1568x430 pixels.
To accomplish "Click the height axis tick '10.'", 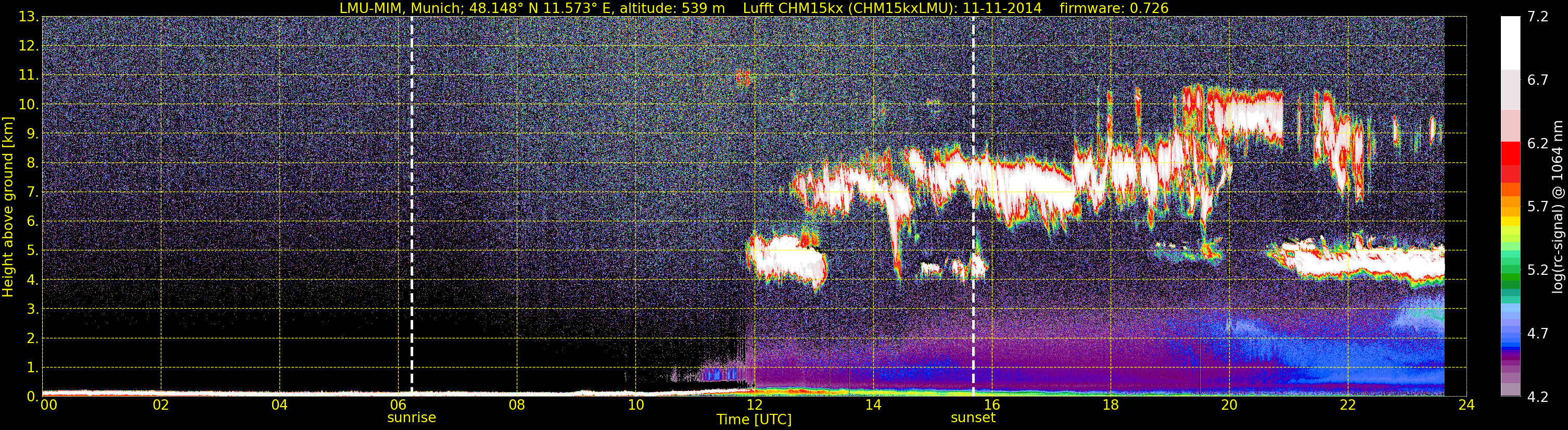I will (29, 105).
